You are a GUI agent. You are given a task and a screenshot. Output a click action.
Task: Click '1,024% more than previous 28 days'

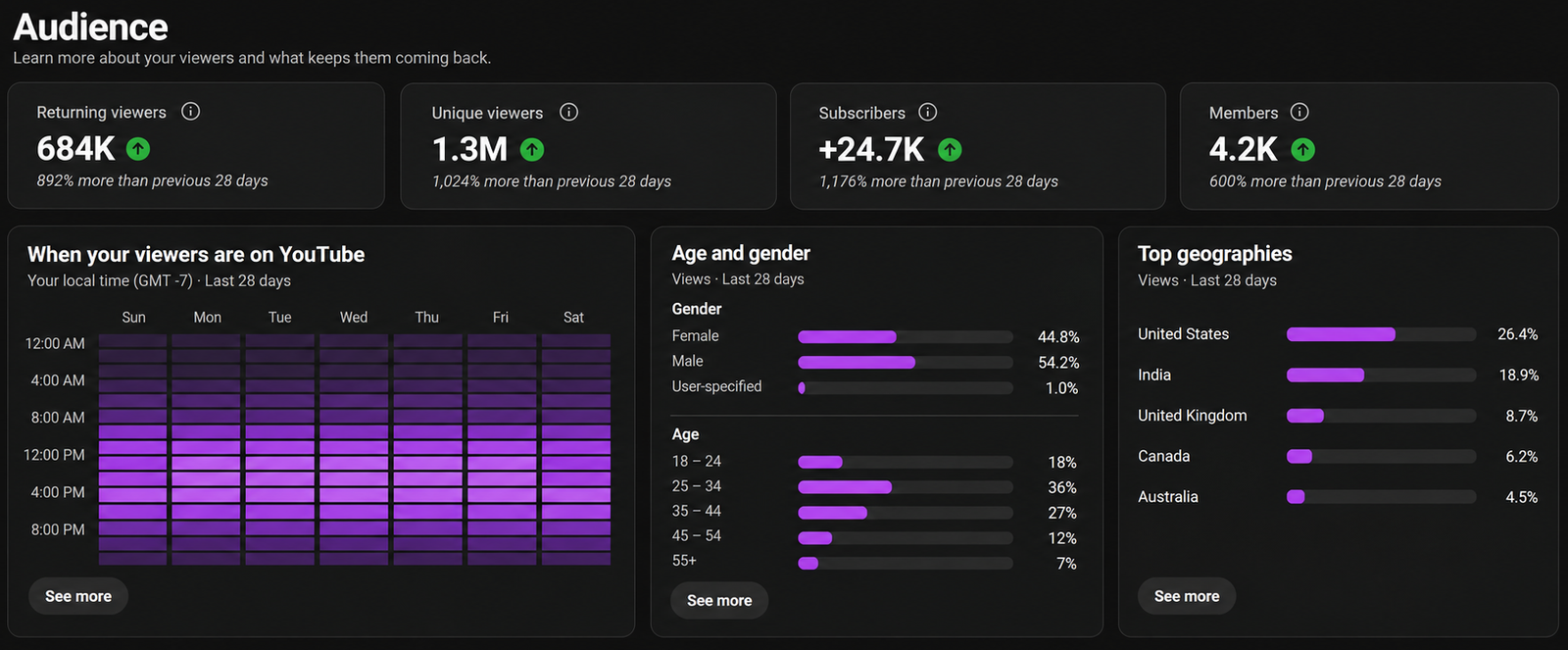pyautogui.click(x=552, y=181)
